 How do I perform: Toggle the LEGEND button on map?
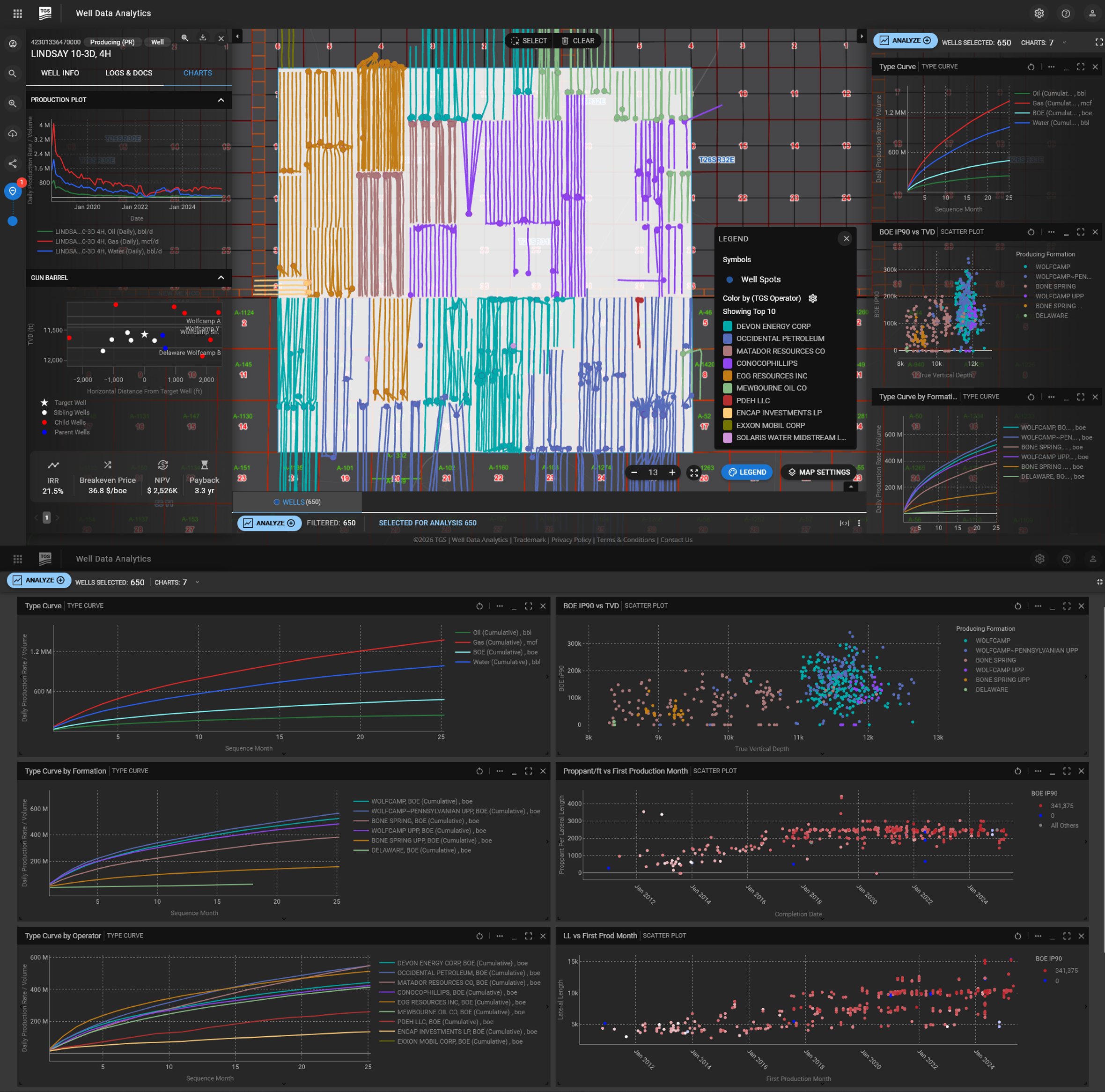point(747,472)
